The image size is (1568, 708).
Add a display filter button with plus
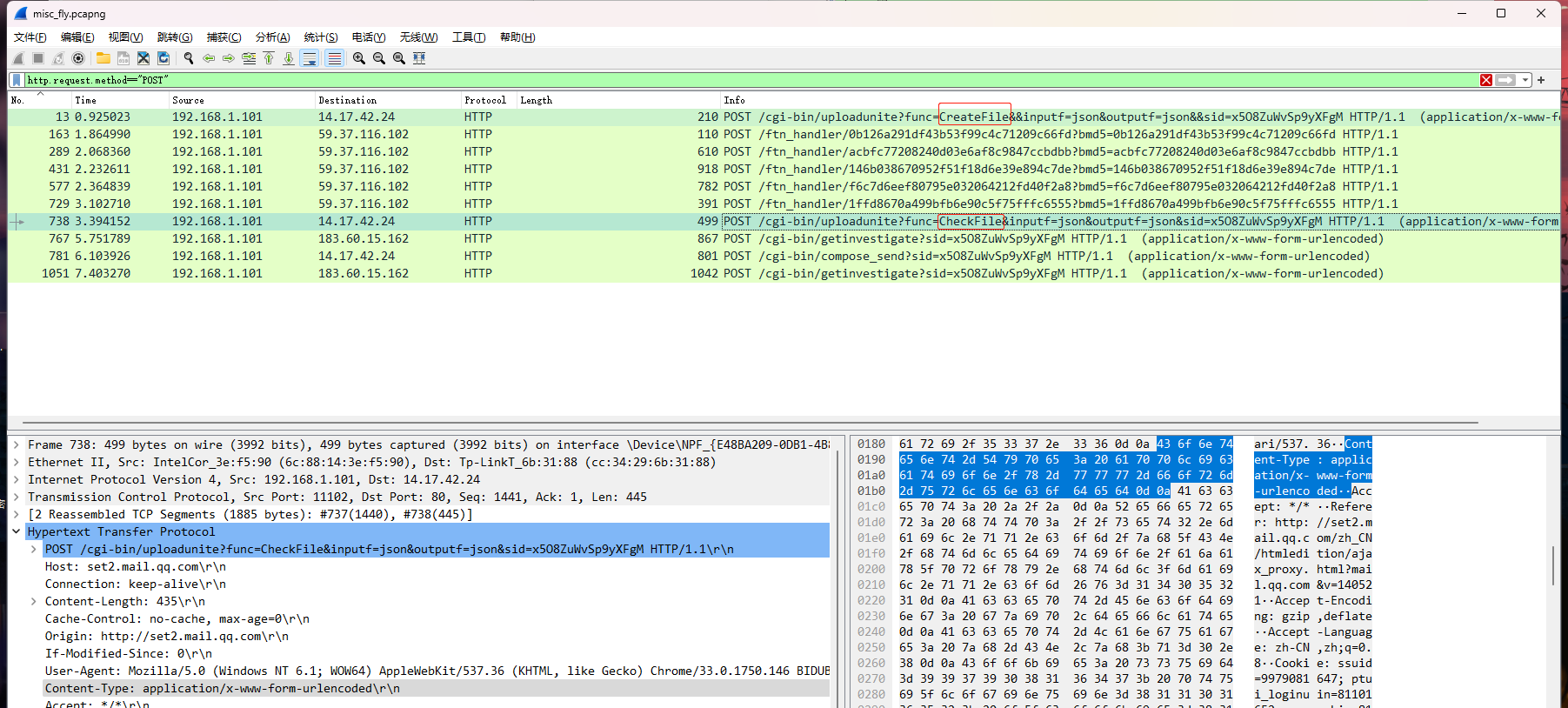click(1541, 80)
